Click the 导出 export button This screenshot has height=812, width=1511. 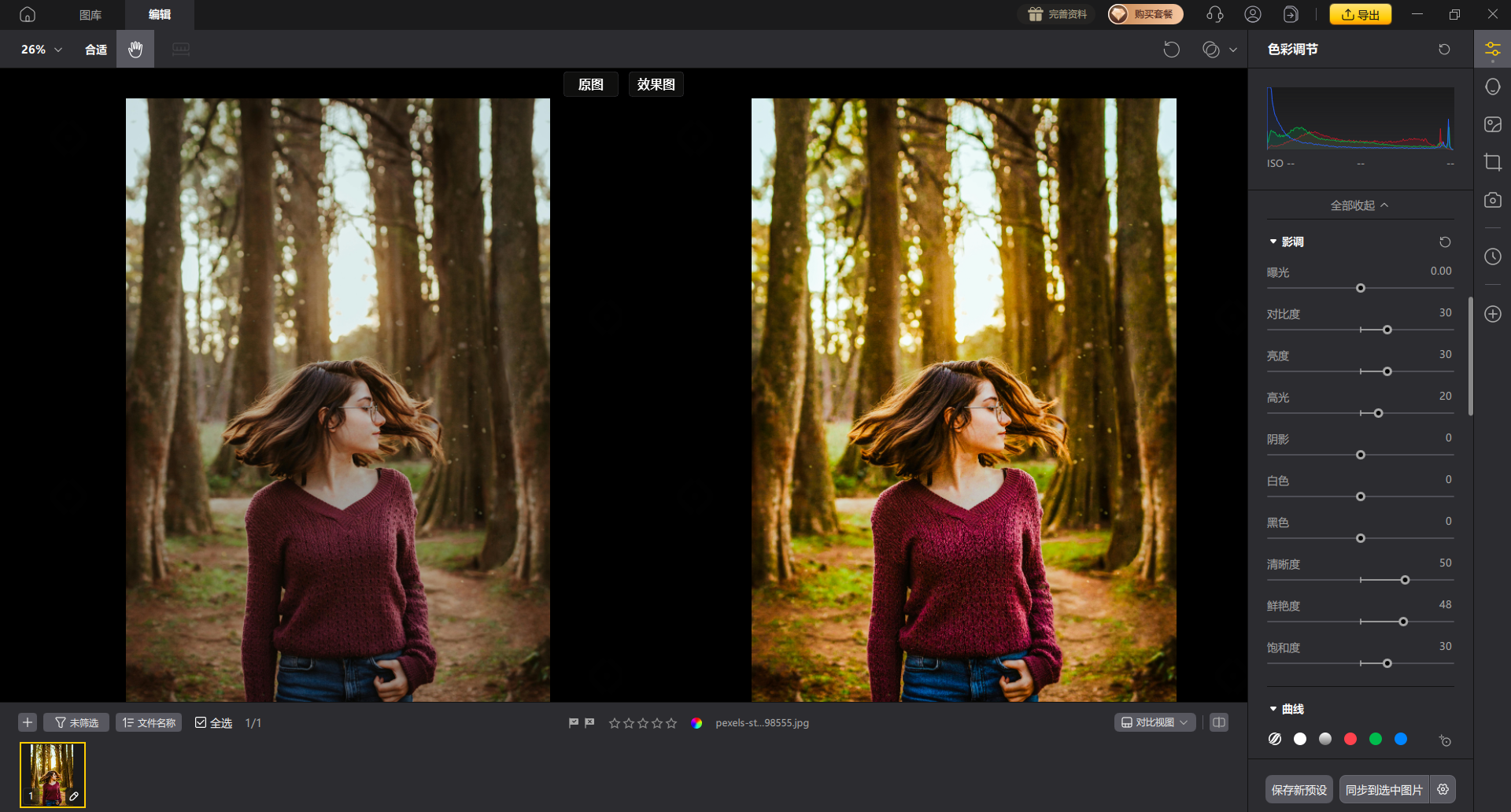coord(1360,14)
